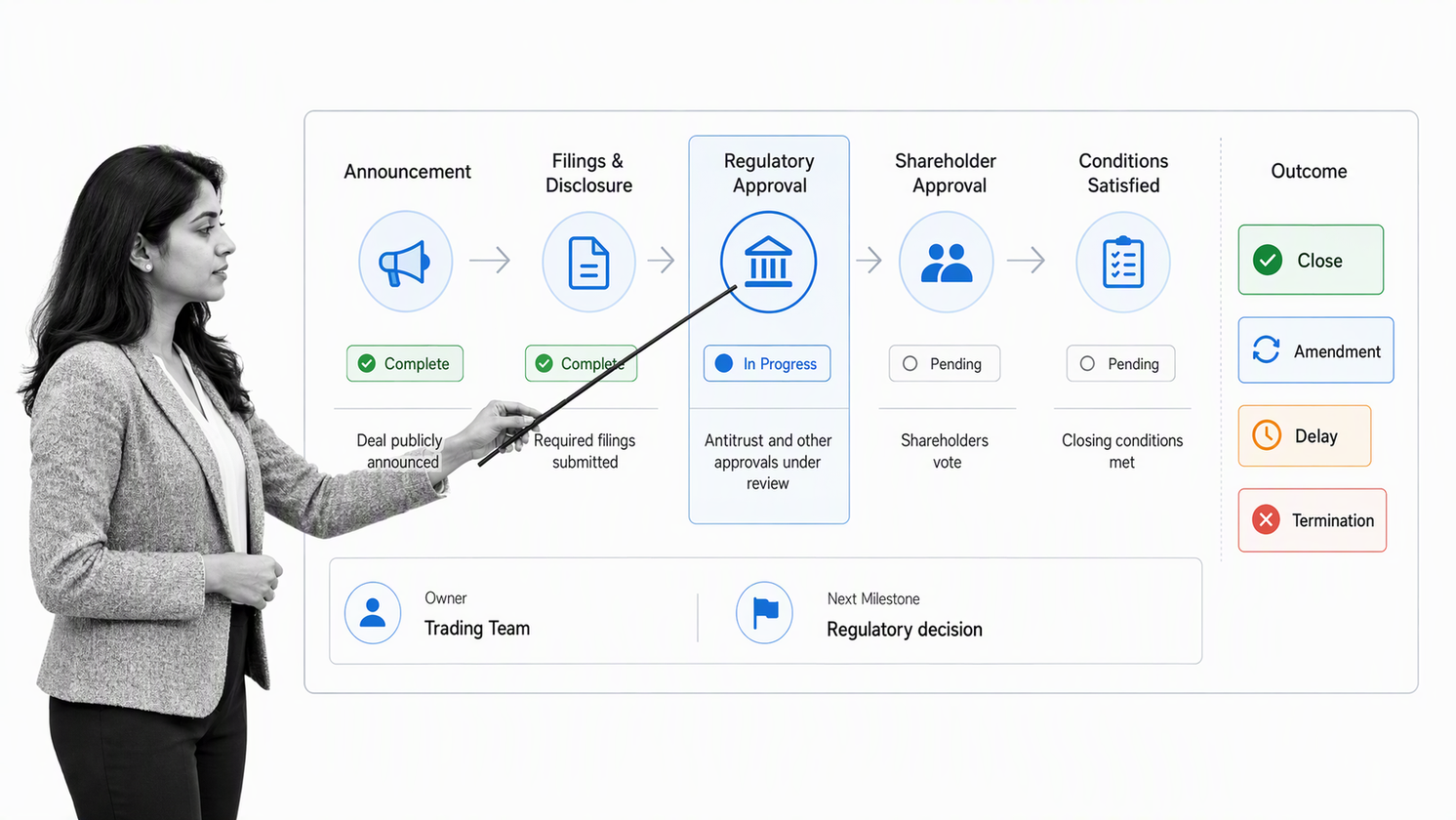This screenshot has height=820, width=1456.
Task: Click the 'Trading Team' owner value
Action: [x=477, y=629]
